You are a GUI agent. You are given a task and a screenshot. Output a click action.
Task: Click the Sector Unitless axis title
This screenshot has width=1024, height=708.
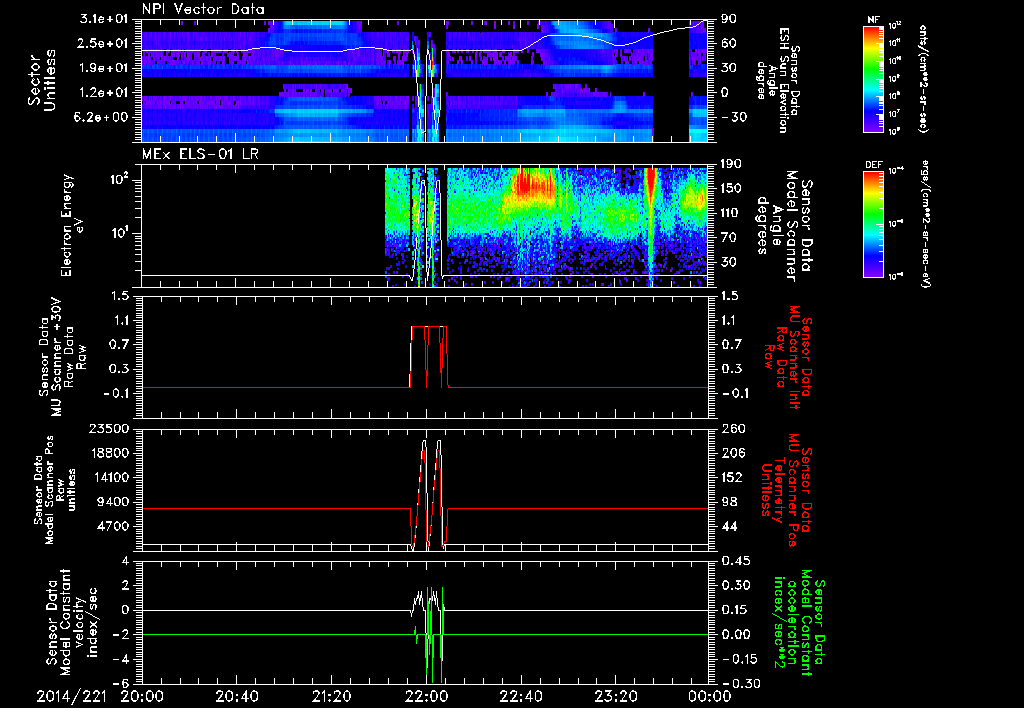point(42,80)
